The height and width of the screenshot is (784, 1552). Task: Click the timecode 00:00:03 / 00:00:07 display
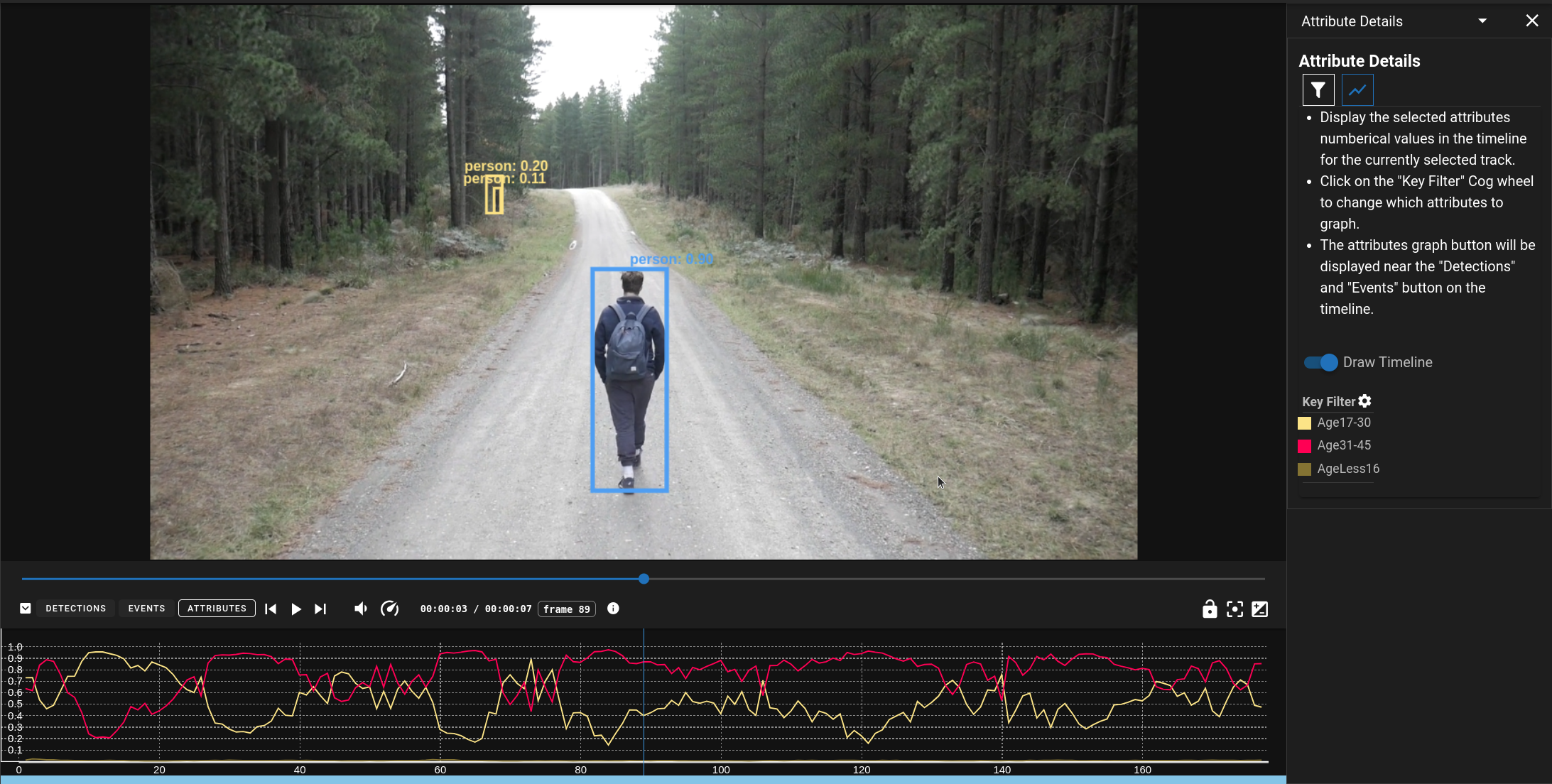(476, 609)
